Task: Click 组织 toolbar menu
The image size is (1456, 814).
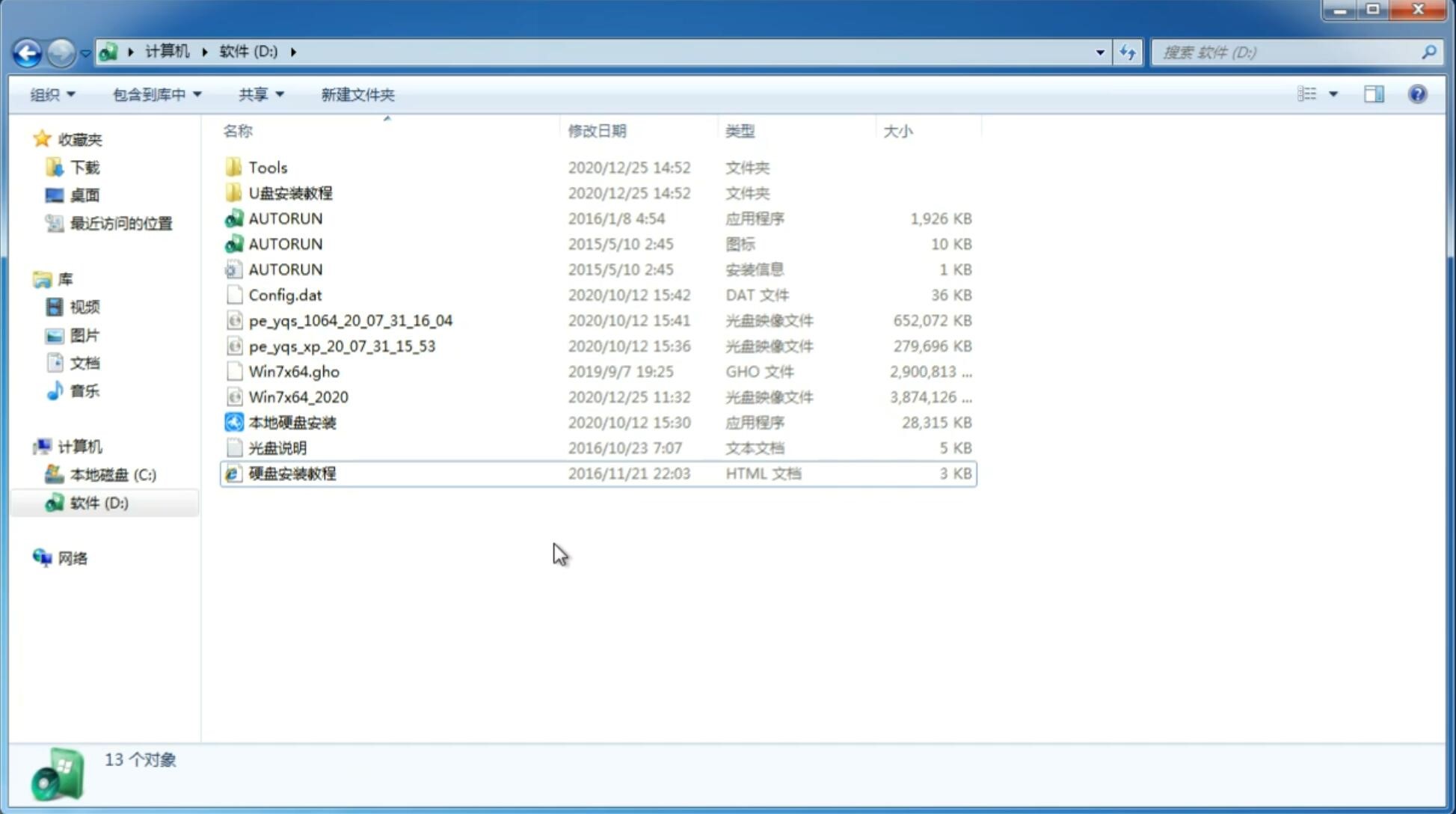Action: pyautogui.click(x=54, y=94)
